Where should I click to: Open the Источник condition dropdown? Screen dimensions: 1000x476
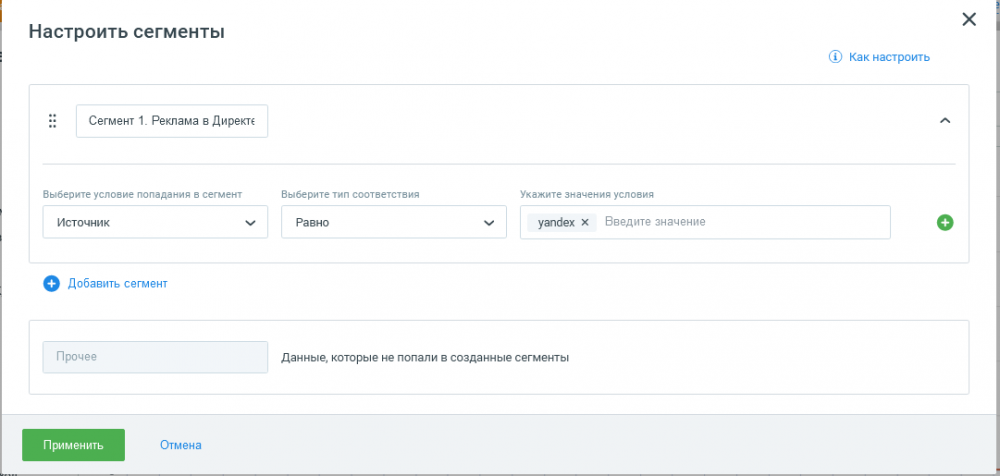(155, 222)
